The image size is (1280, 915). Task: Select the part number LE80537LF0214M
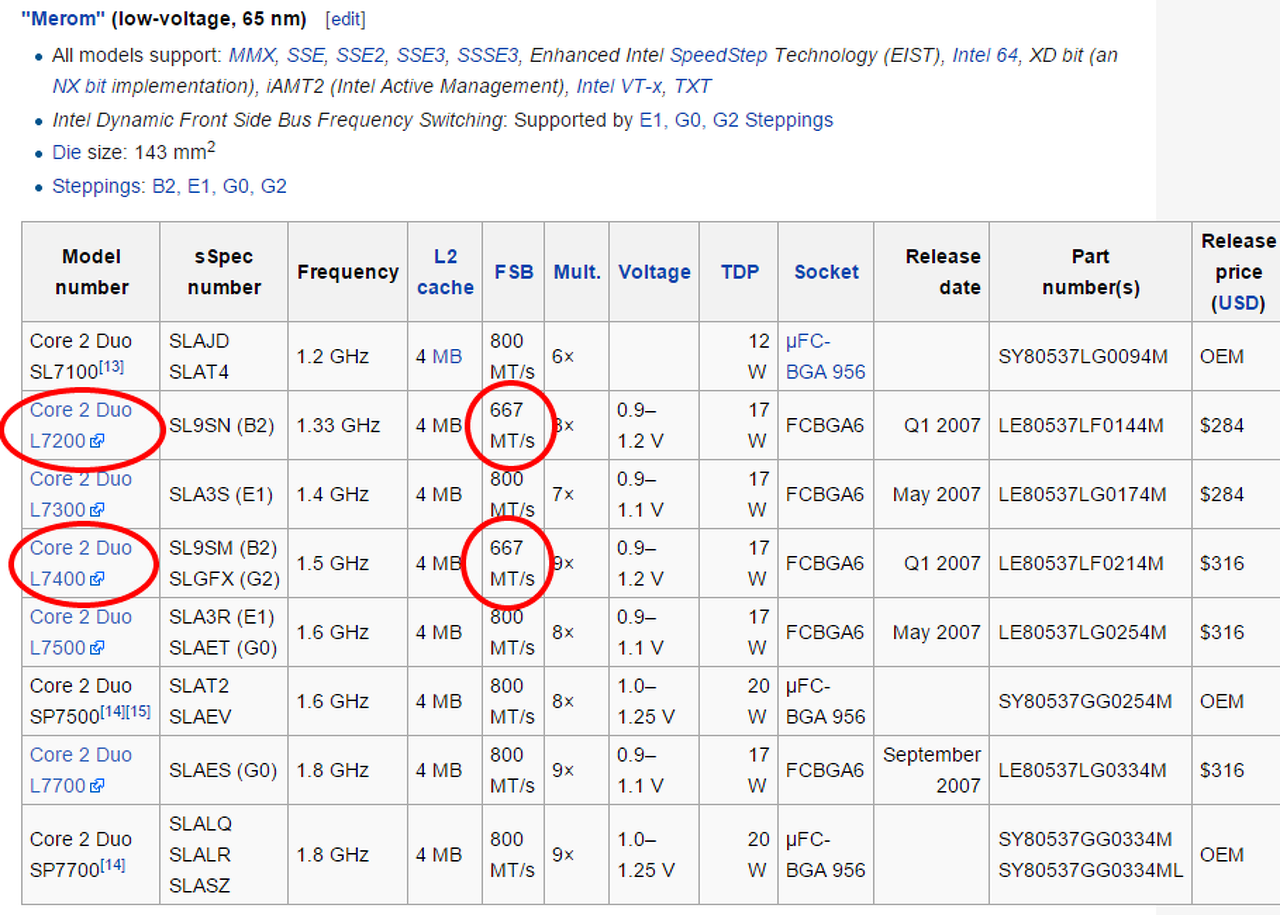coord(1081,563)
